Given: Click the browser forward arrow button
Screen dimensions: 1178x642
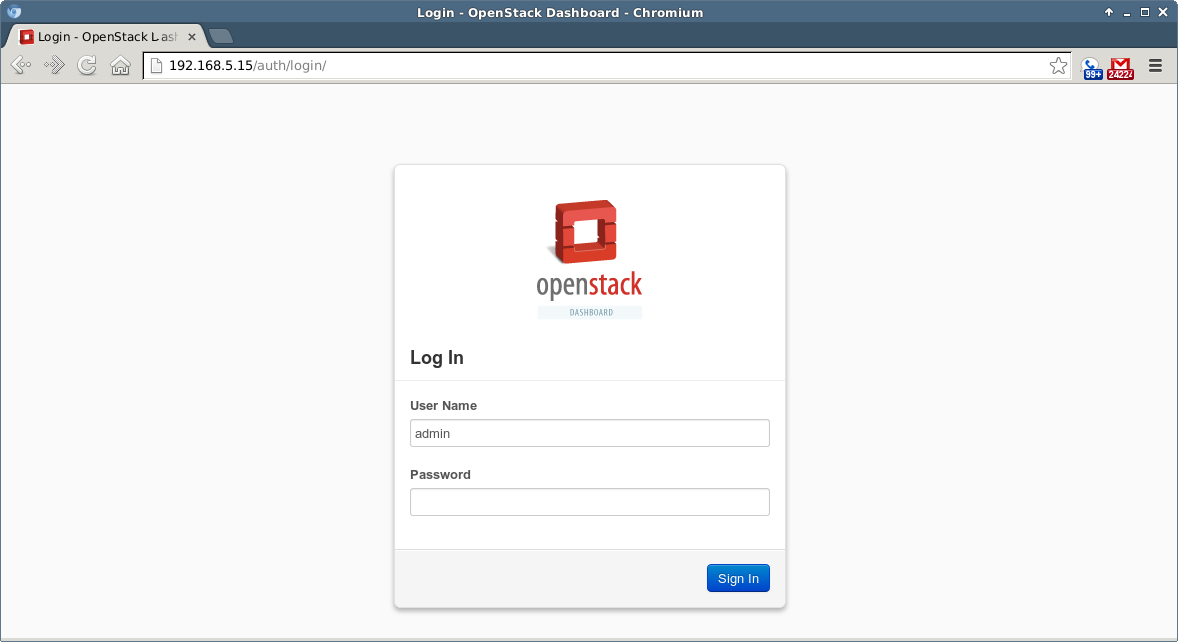Looking at the screenshot, I should pos(54,66).
